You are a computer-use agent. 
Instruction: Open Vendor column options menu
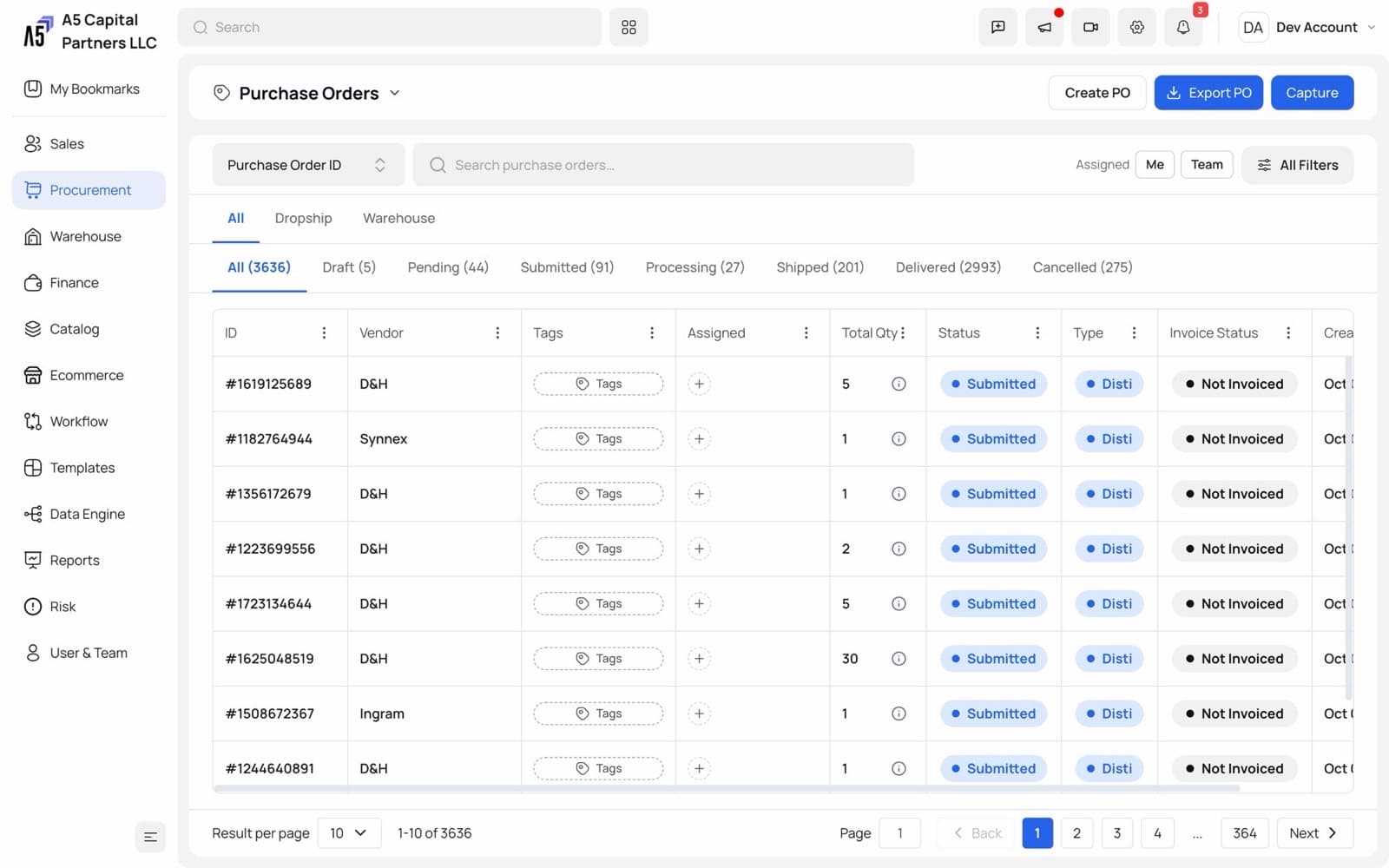pos(497,332)
